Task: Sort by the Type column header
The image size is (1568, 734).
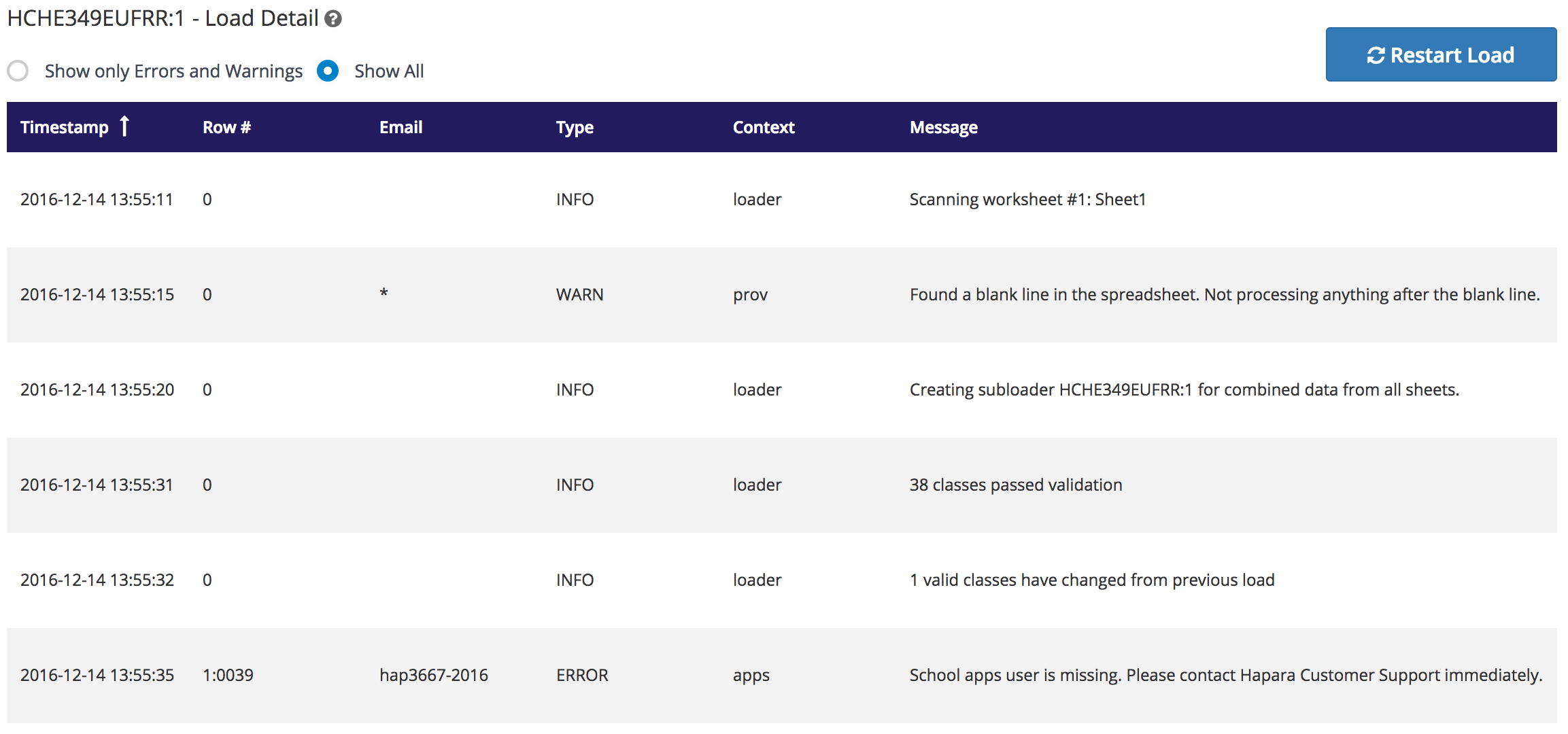Action: (x=575, y=127)
